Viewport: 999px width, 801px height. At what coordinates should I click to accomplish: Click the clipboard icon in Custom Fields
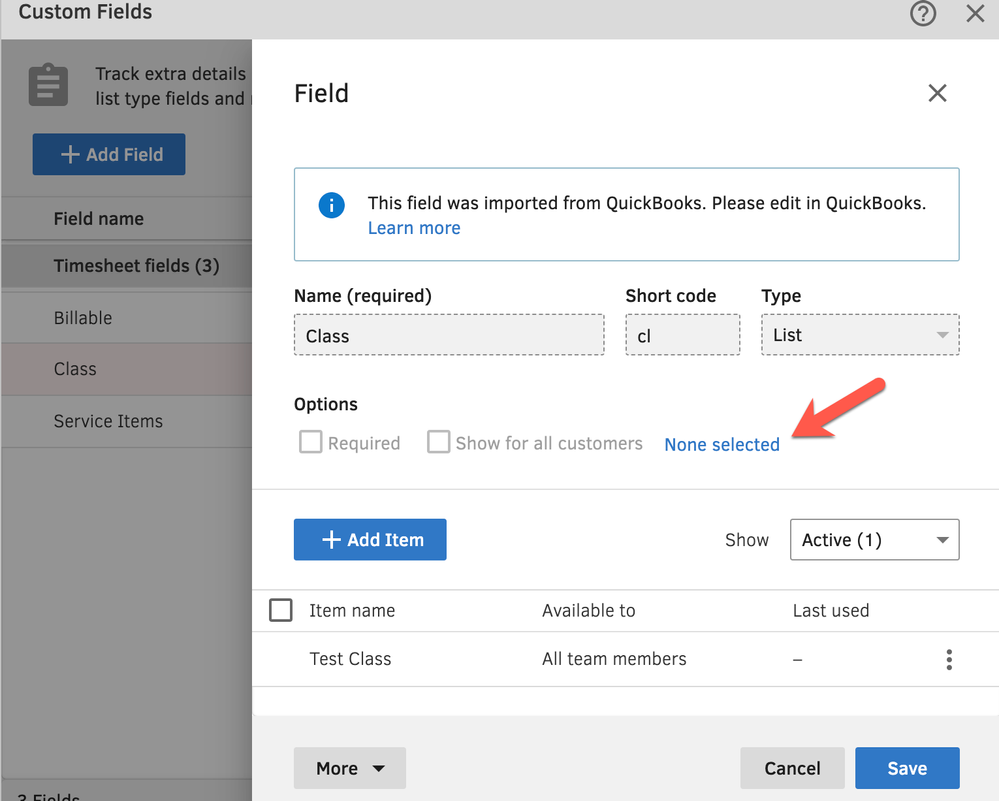pos(48,85)
